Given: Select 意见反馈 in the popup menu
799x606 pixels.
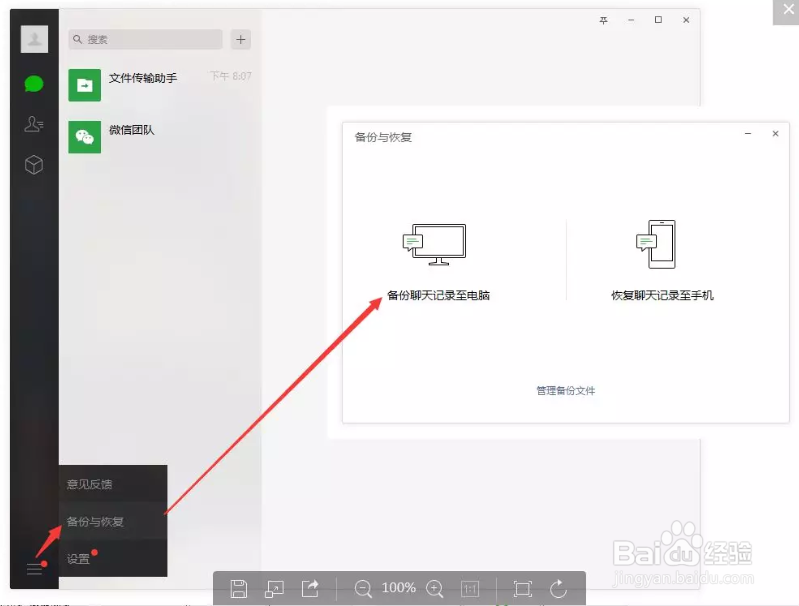Looking at the screenshot, I should 113,484.
